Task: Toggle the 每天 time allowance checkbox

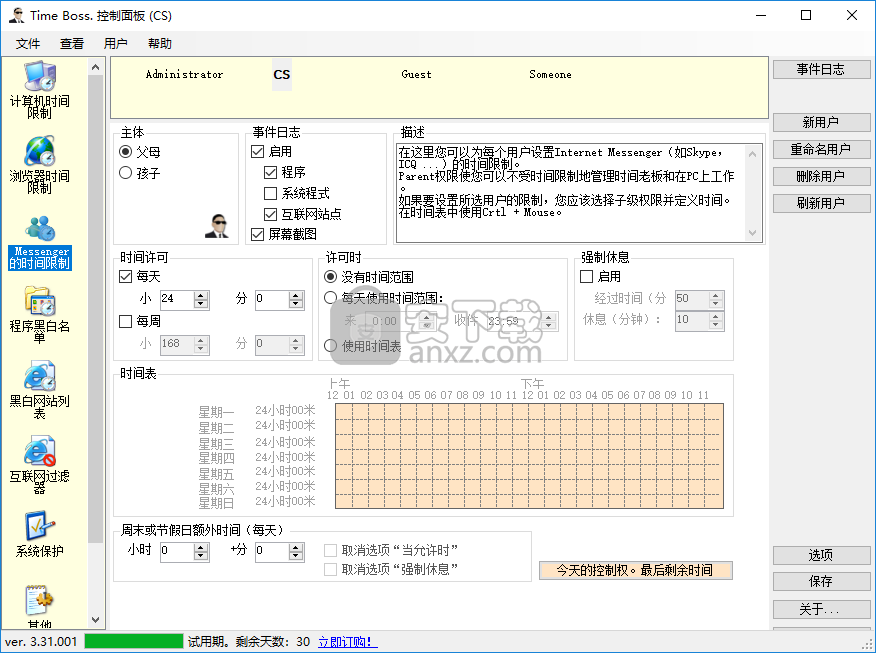Action: [x=126, y=276]
